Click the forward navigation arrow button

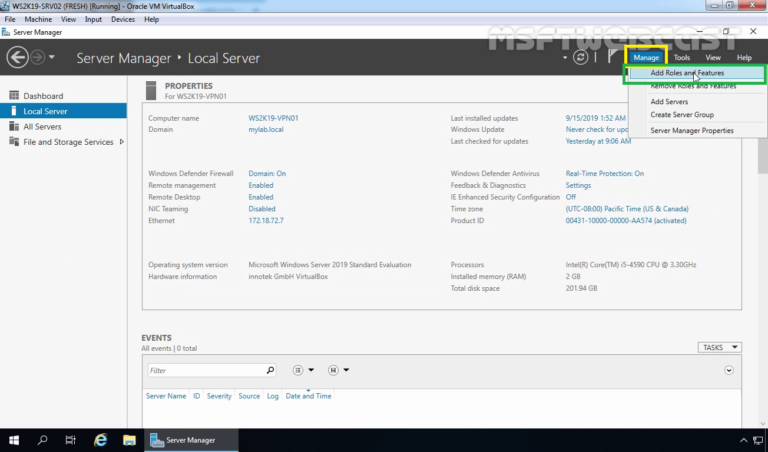pos(38,57)
